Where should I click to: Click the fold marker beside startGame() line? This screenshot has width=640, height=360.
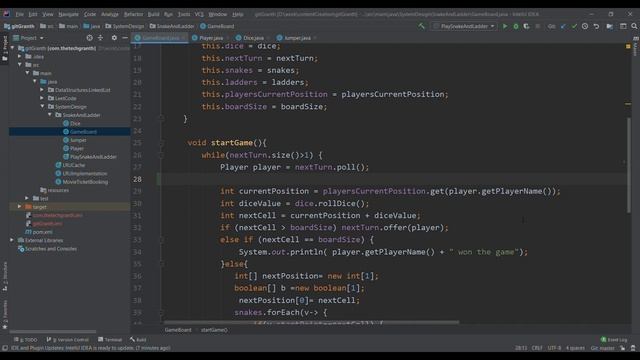point(162,143)
